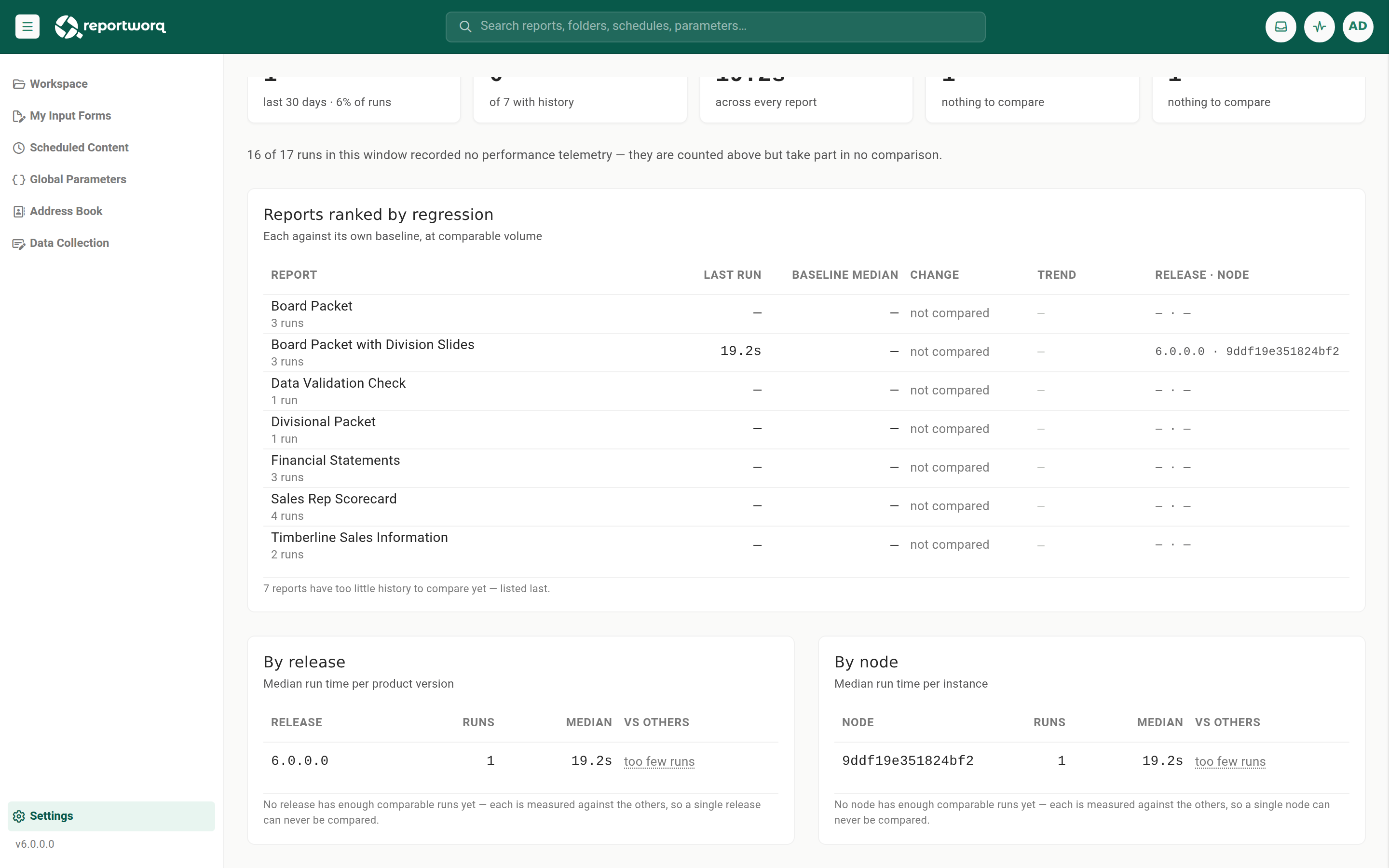Open the activity pulse icon
Screen dimensions: 1389x868
tap(1319, 27)
